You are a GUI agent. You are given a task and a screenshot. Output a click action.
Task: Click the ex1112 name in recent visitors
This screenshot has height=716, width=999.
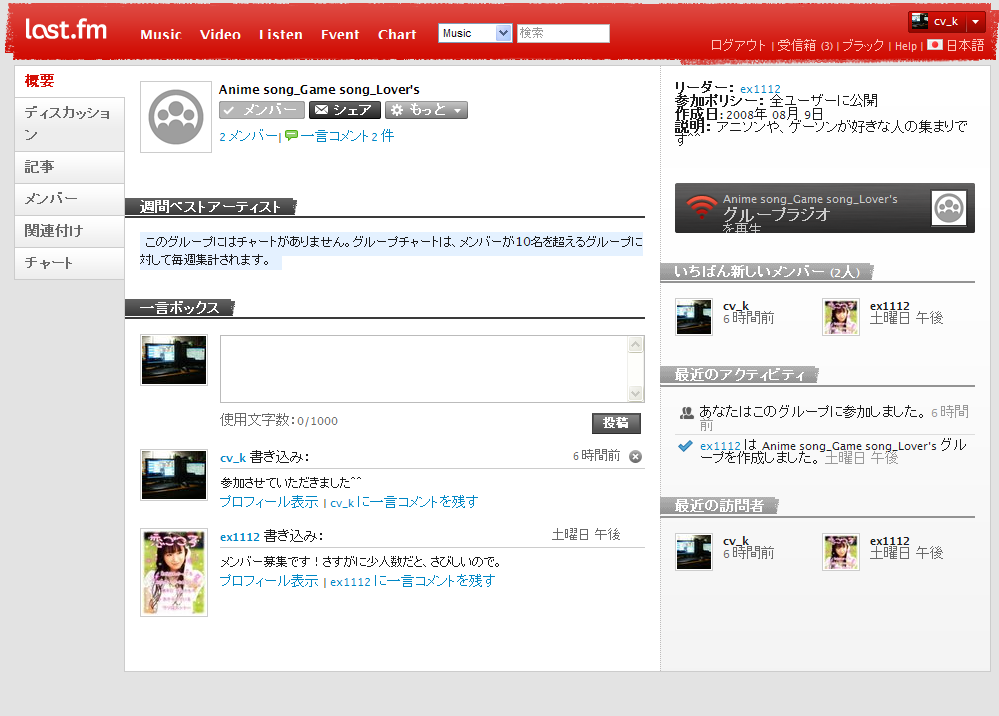point(889,541)
